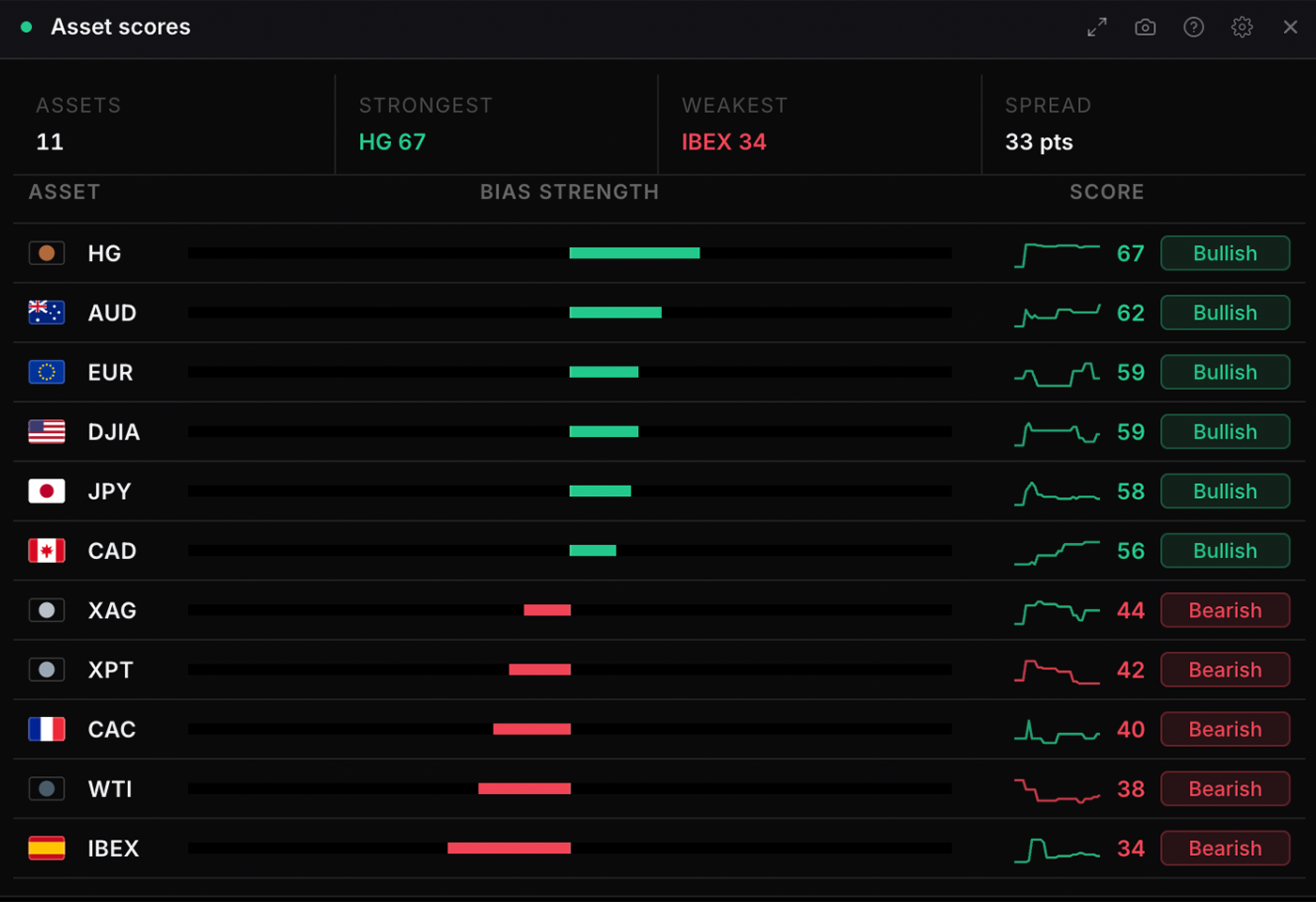Screen dimensions: 1316x902
Task: Click the weakest value "IBEX 34"
Action: tap(724, 142)
